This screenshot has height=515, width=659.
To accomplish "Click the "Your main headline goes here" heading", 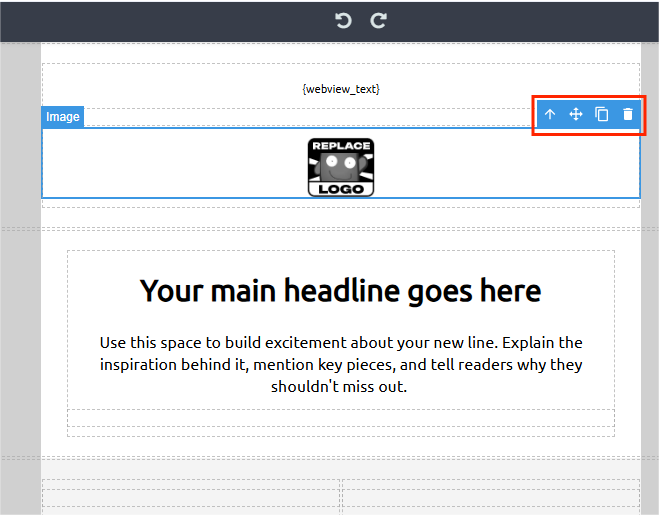I will point(340,291).
